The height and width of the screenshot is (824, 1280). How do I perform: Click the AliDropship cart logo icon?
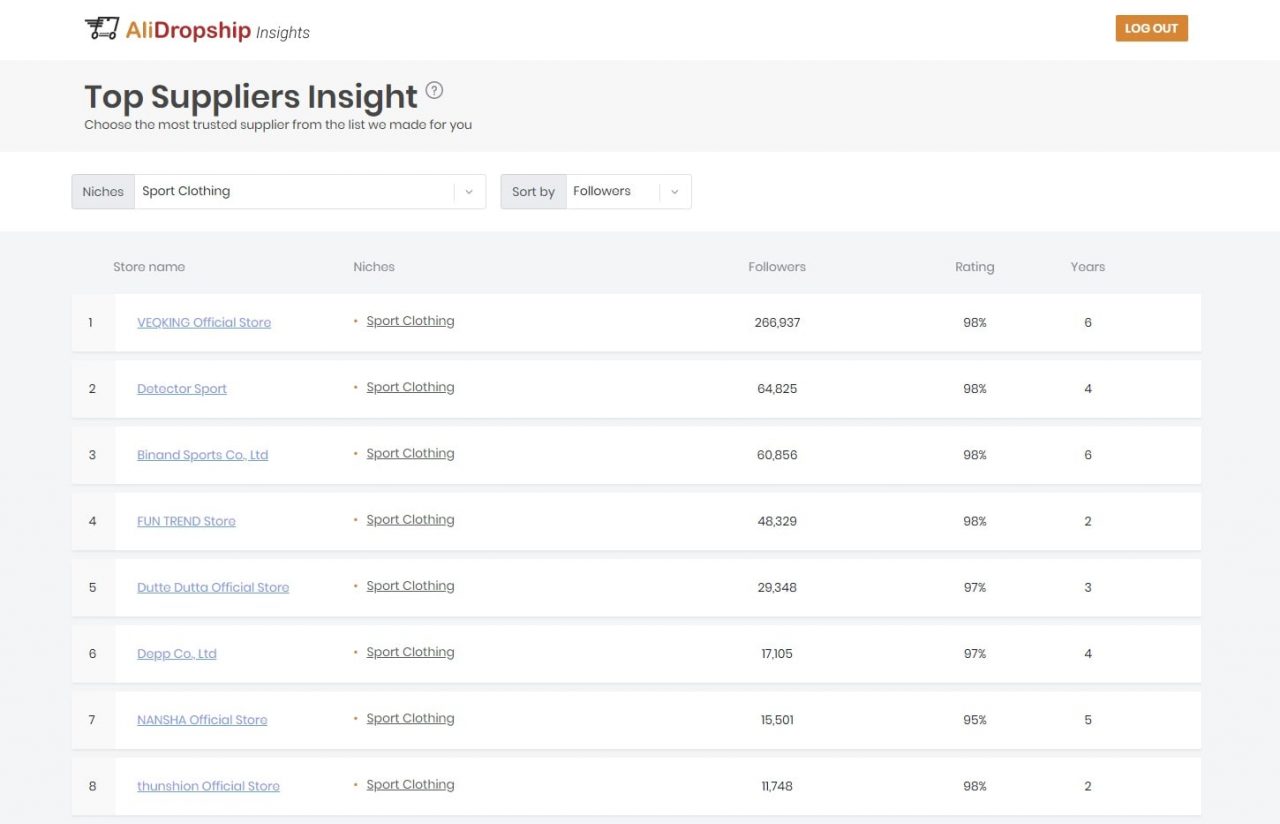101,29
